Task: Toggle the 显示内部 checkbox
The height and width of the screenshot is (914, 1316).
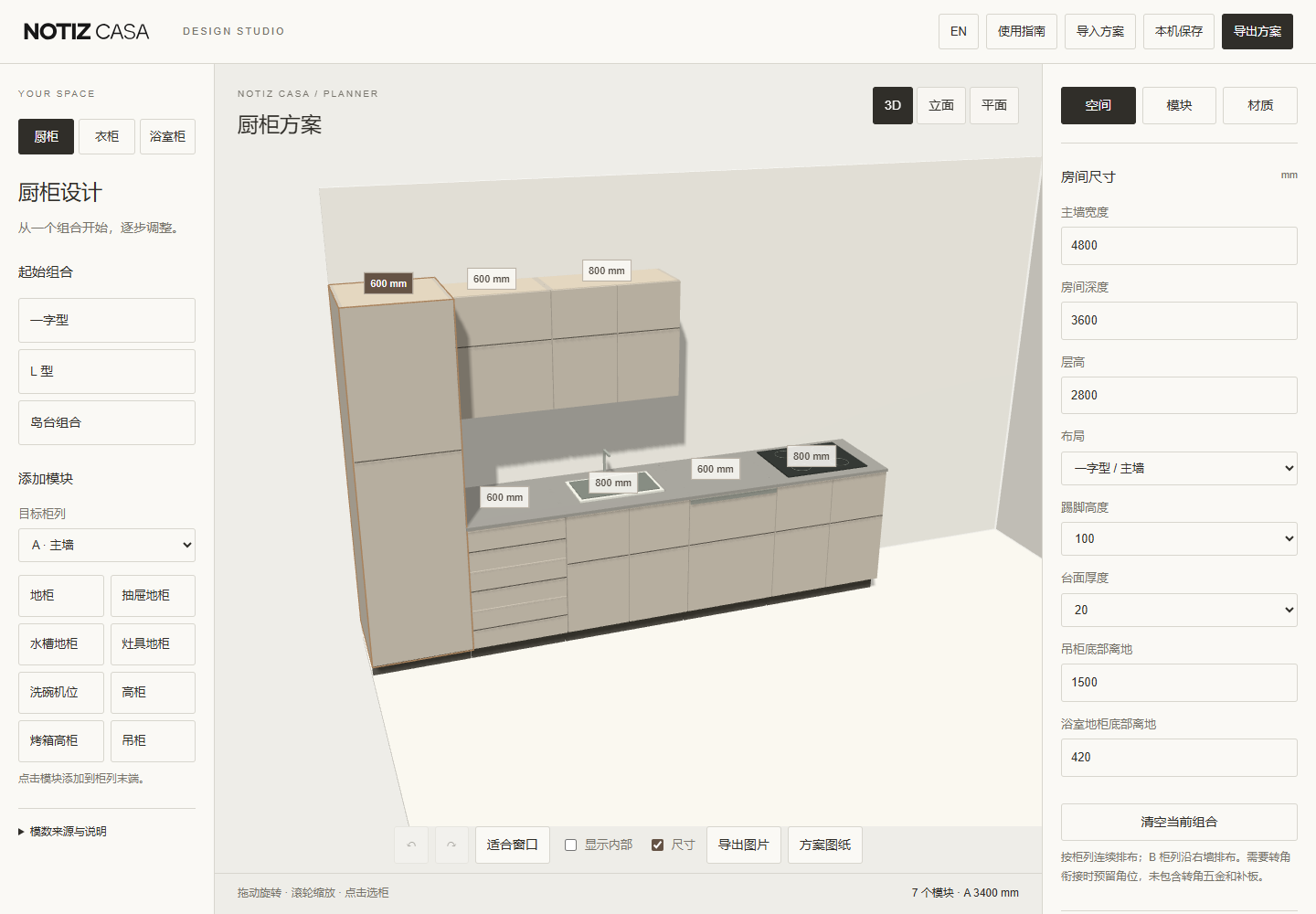Action: tap(570, 845)
